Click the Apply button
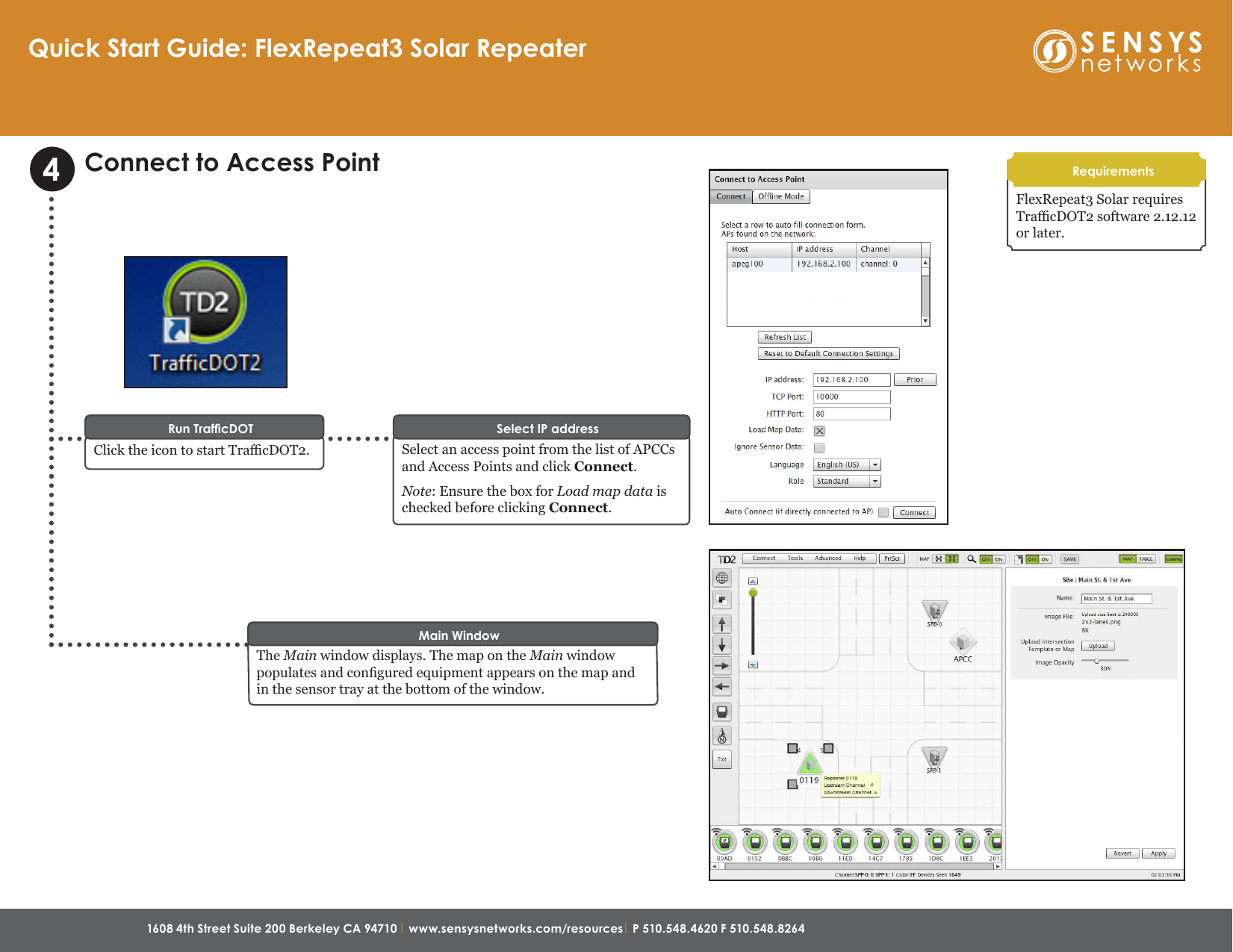 (x=1158, y=853)
